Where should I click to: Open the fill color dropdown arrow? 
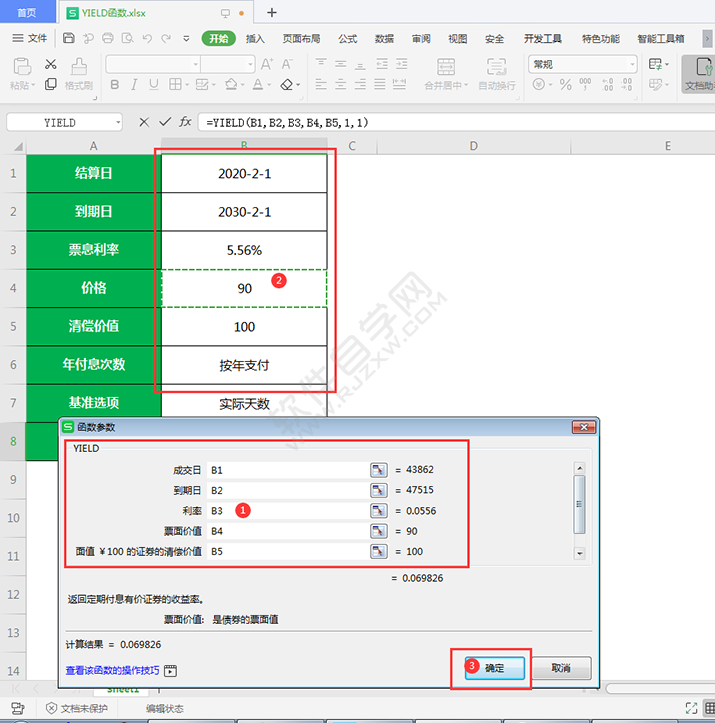coord(242,85)
